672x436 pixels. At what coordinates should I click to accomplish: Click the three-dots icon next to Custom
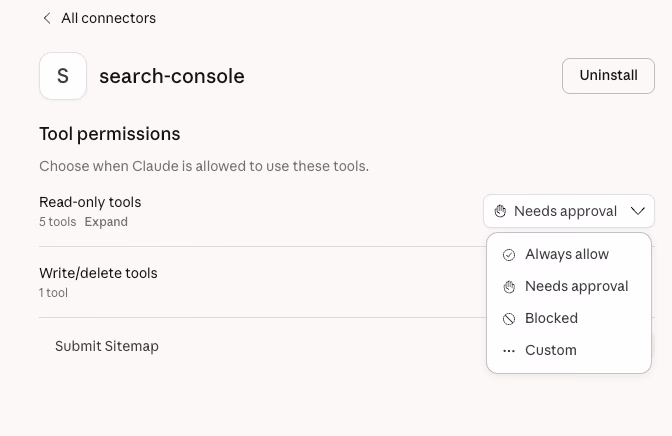click(509, 351)
